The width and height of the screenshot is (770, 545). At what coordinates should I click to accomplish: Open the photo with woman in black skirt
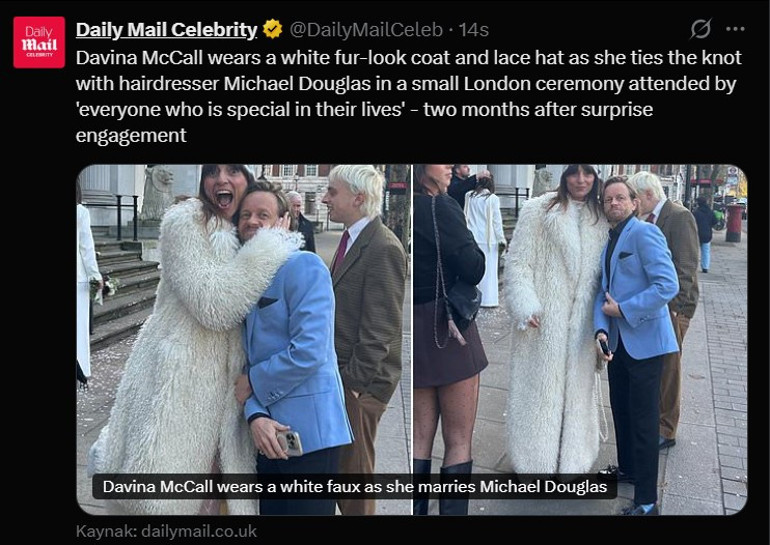(580, 340)
